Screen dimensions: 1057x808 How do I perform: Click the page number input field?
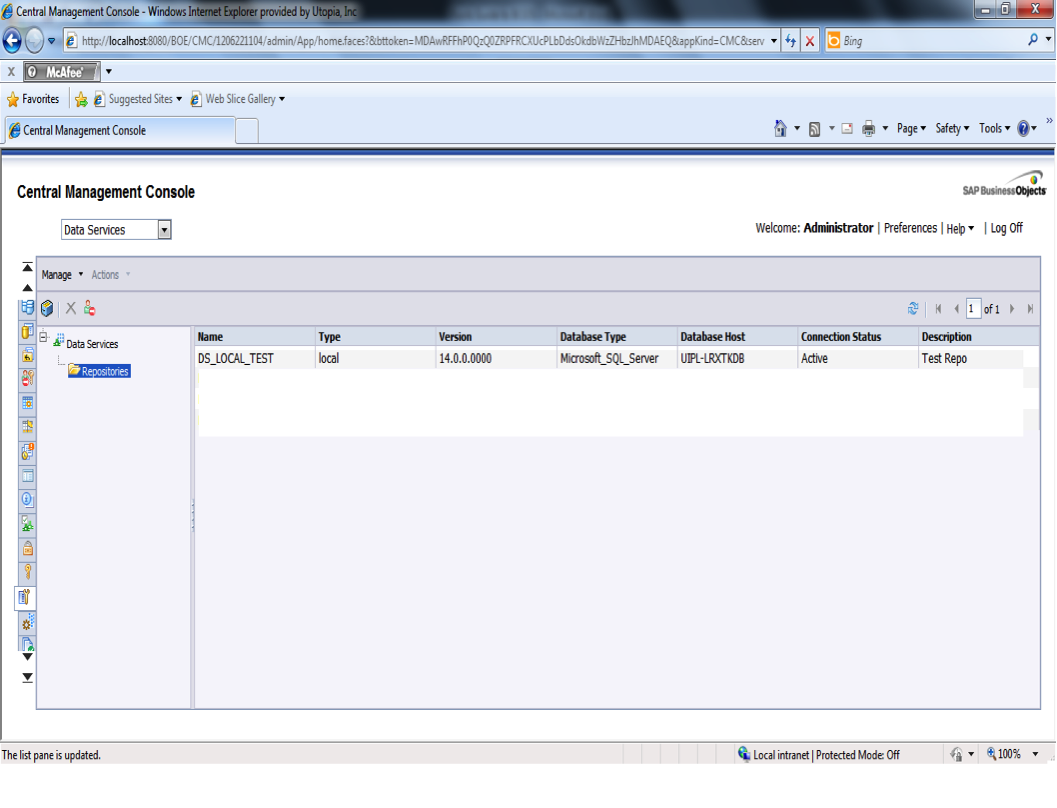(972, 309)
